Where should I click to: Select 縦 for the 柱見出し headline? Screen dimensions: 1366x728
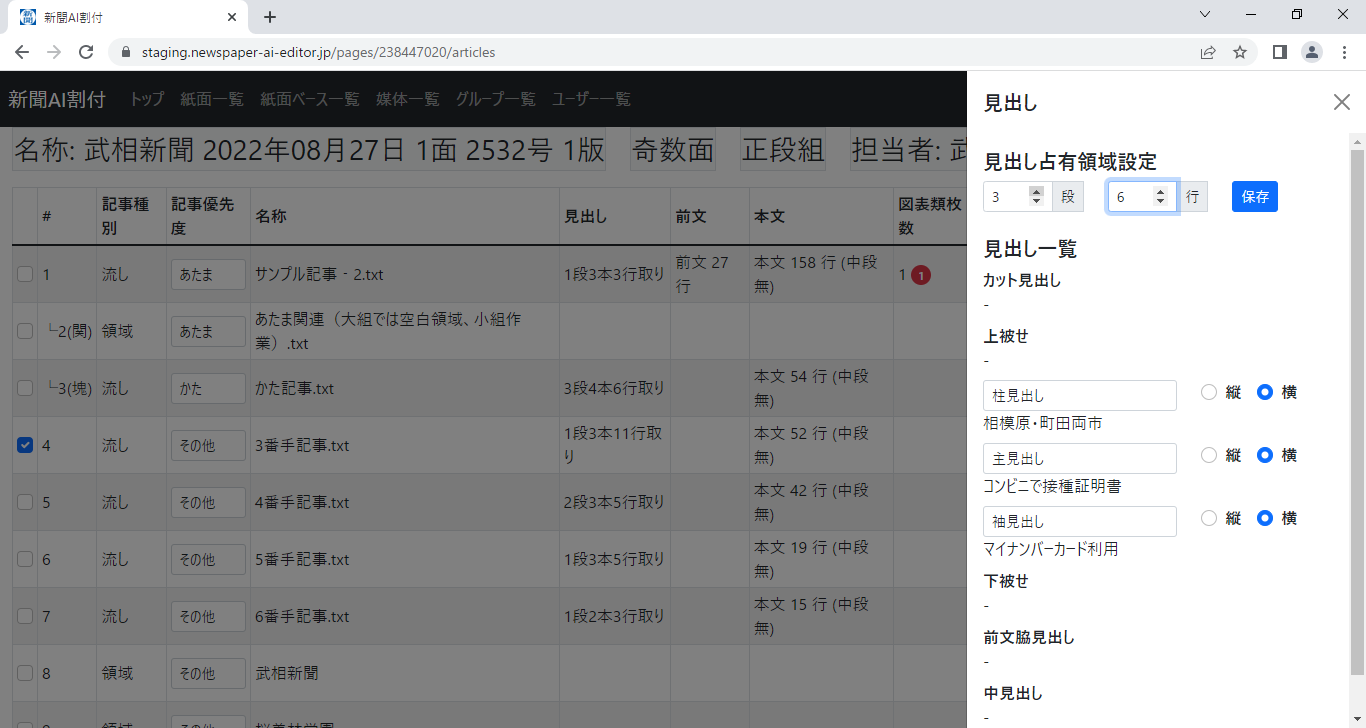[1209, 392]
